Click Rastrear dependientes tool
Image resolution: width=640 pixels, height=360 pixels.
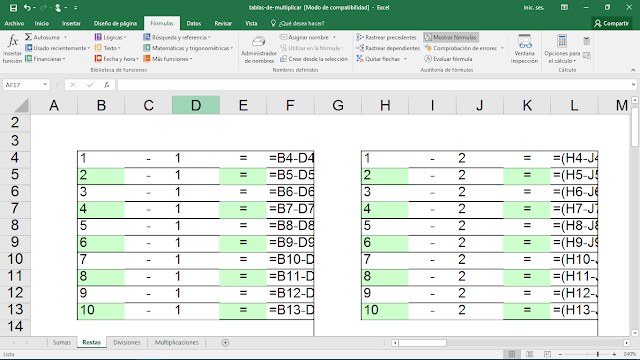[x=388, y=48]
